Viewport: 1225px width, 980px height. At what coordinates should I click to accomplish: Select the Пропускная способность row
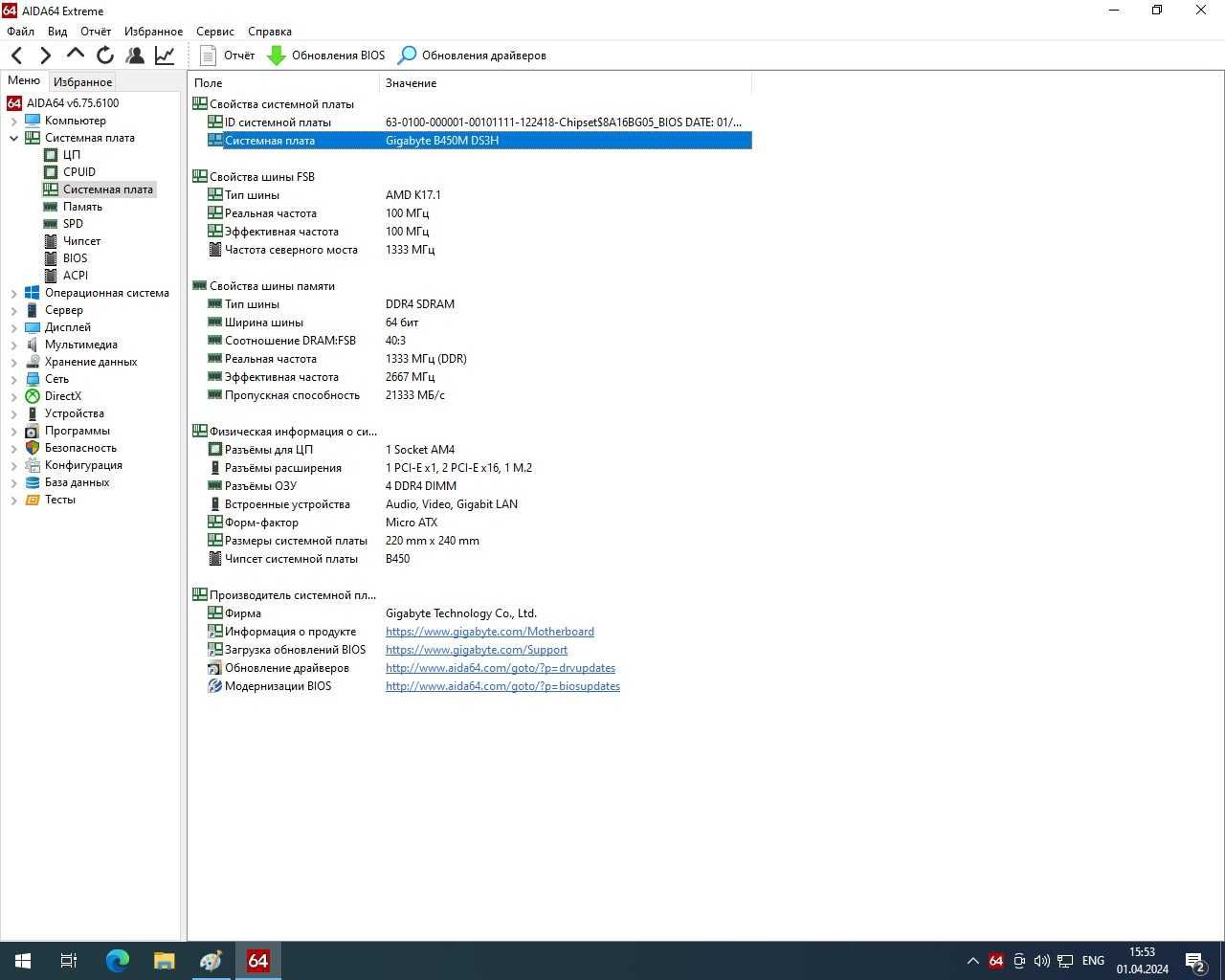point(471,395)
